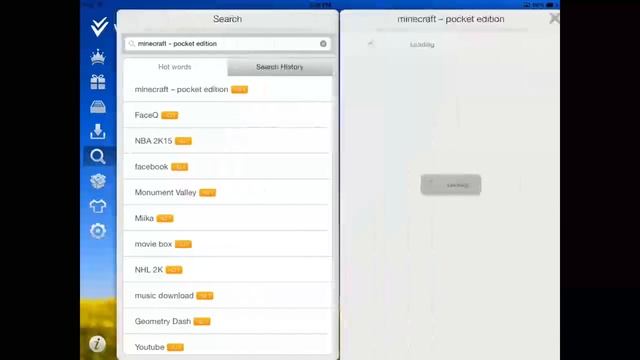
Task: Open the gift box section
Action: click(x=98, y=82)
